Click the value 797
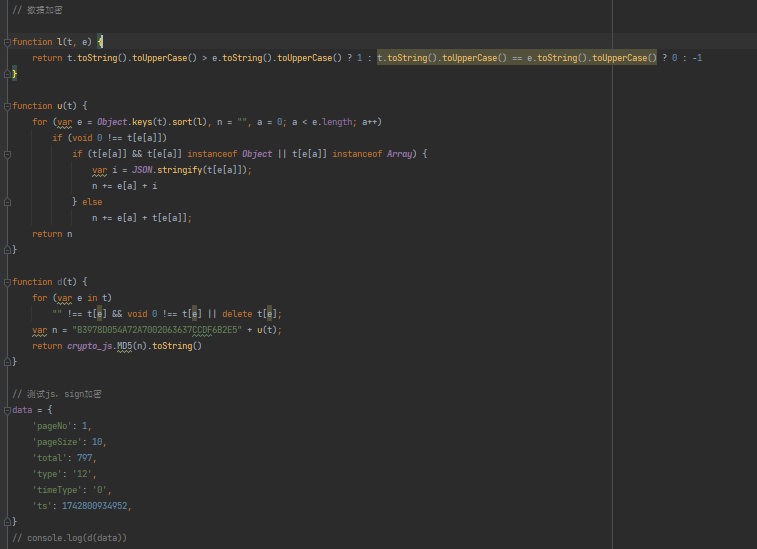This screenshot has width=757, height=549. (84, 458)
